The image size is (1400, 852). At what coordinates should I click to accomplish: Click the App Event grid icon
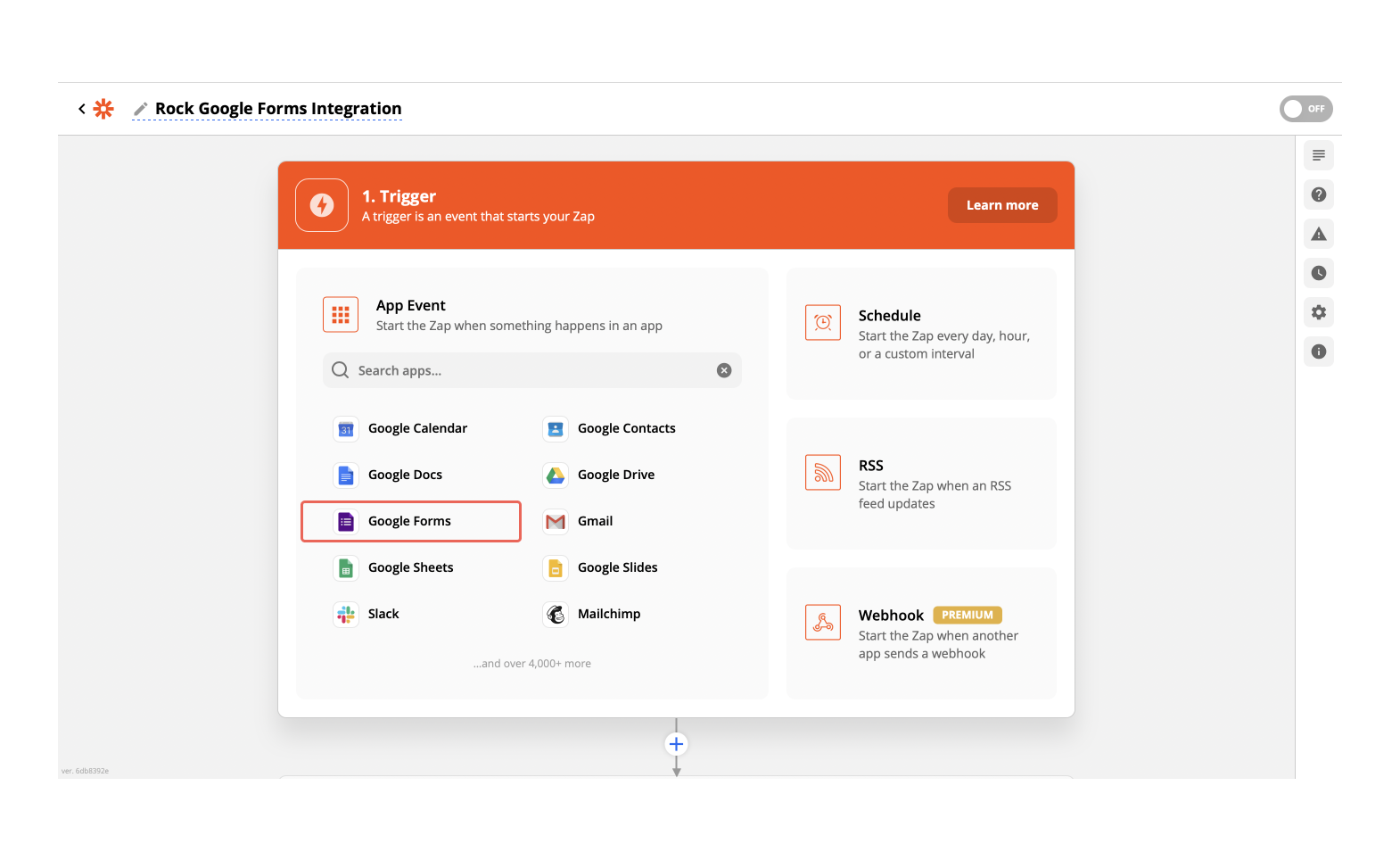(341, 315)
